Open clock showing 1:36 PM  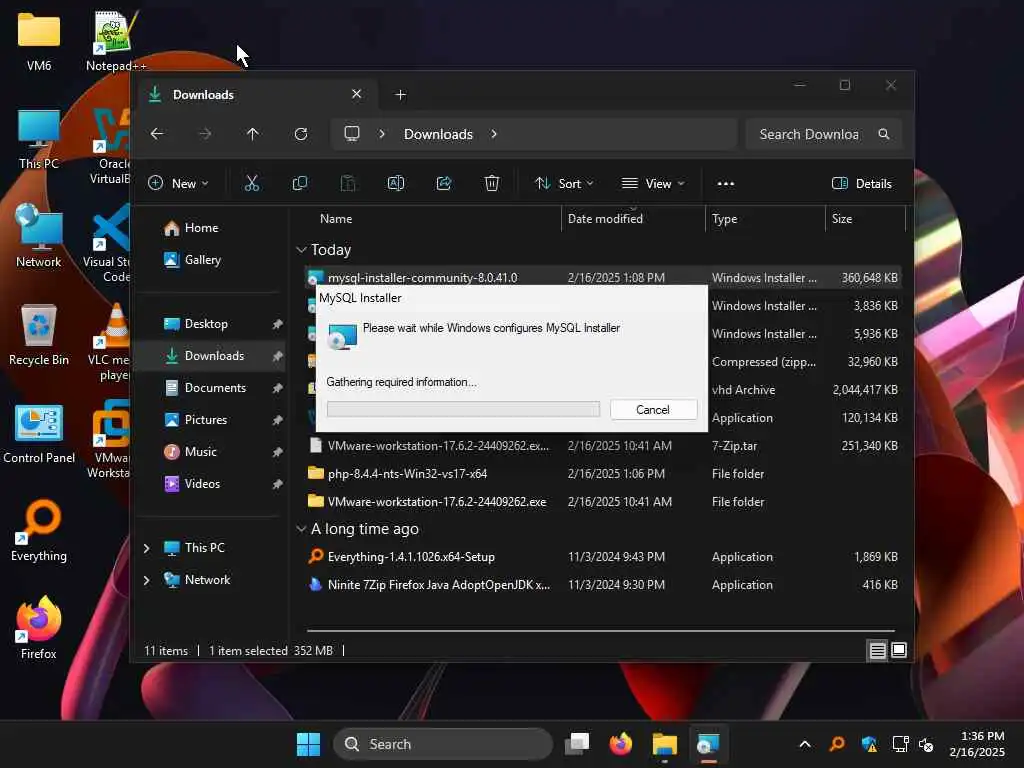point(977,744)
